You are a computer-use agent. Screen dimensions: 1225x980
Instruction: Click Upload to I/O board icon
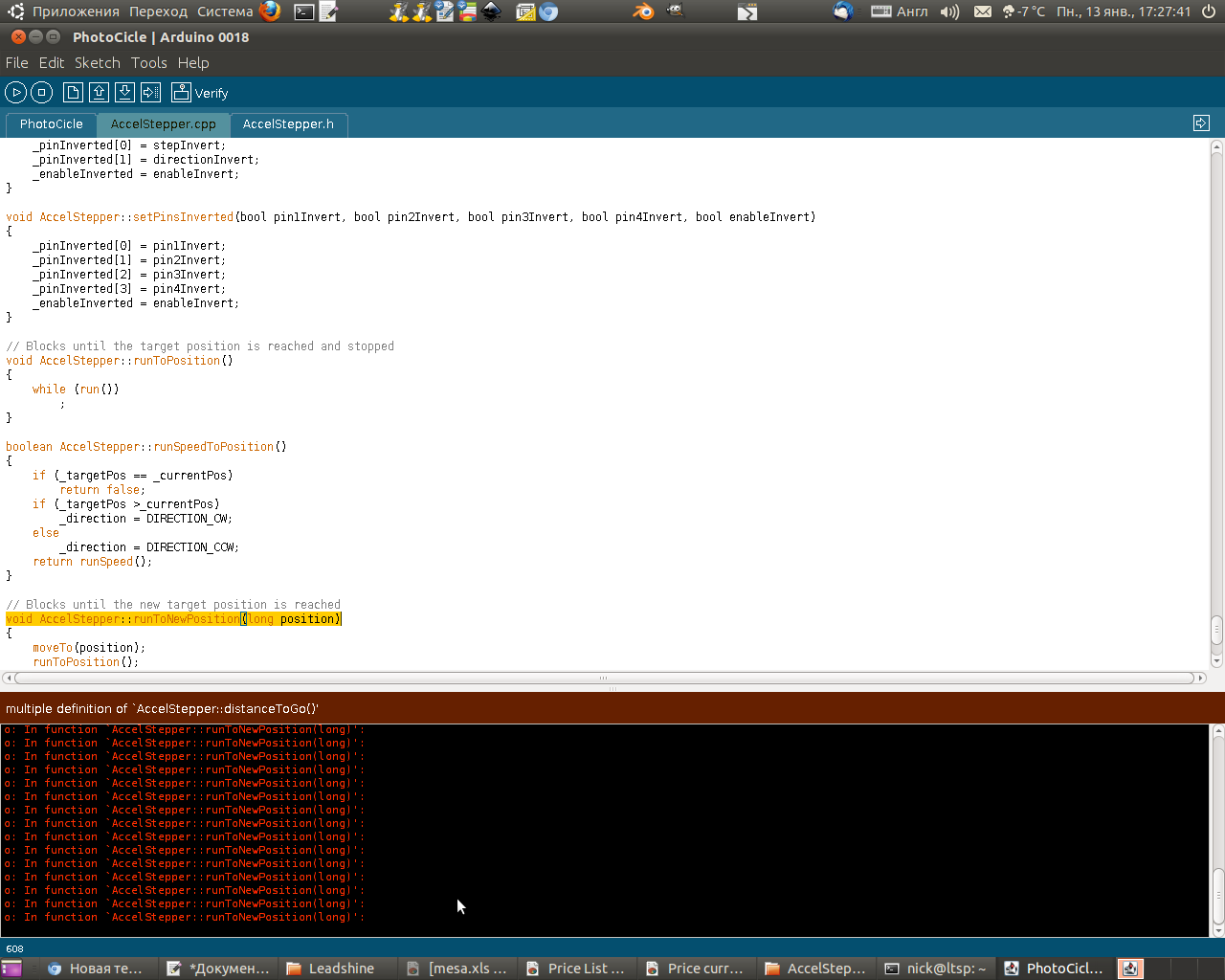[150, 93]
